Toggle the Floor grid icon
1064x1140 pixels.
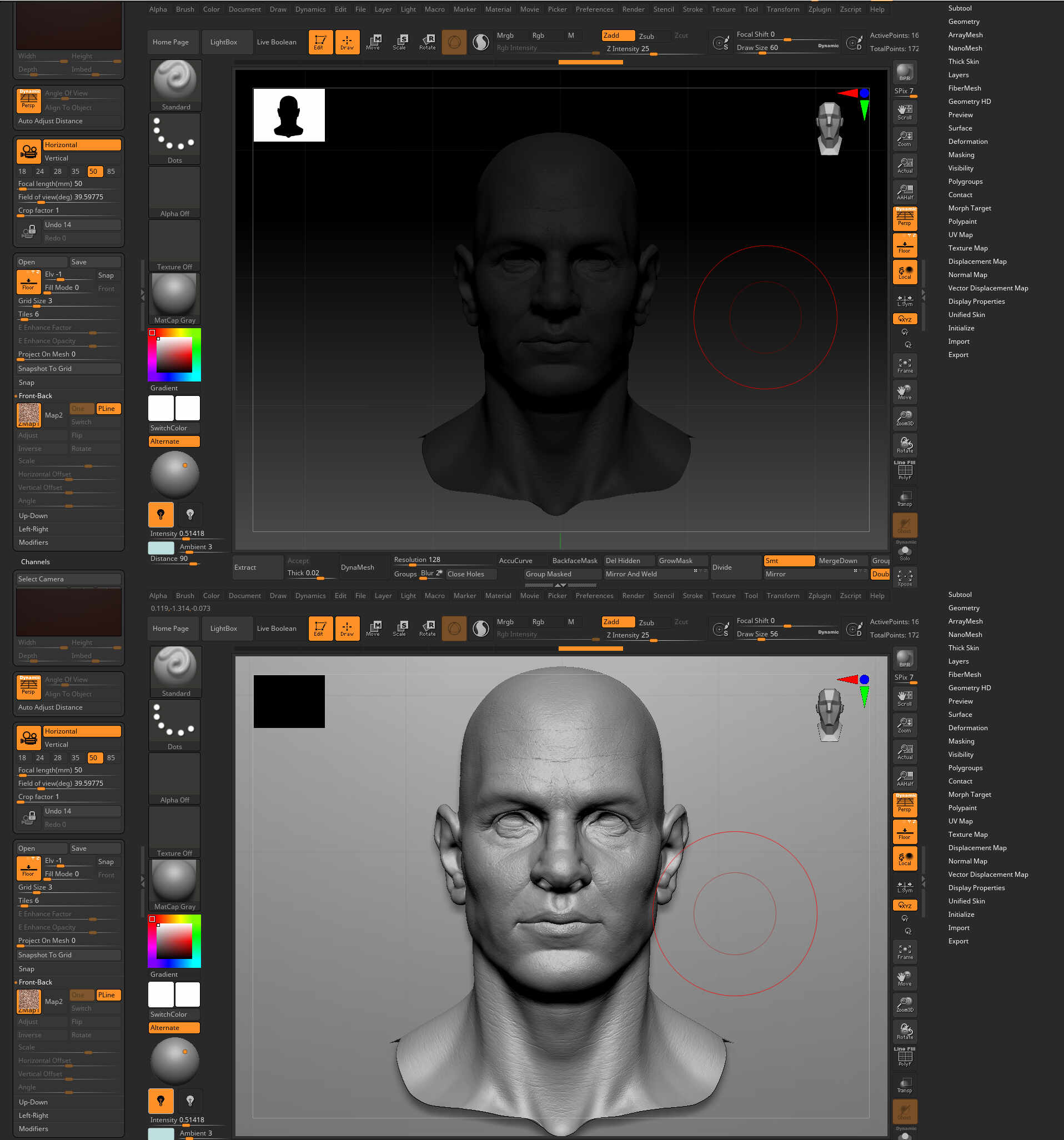tap(905, 245)
